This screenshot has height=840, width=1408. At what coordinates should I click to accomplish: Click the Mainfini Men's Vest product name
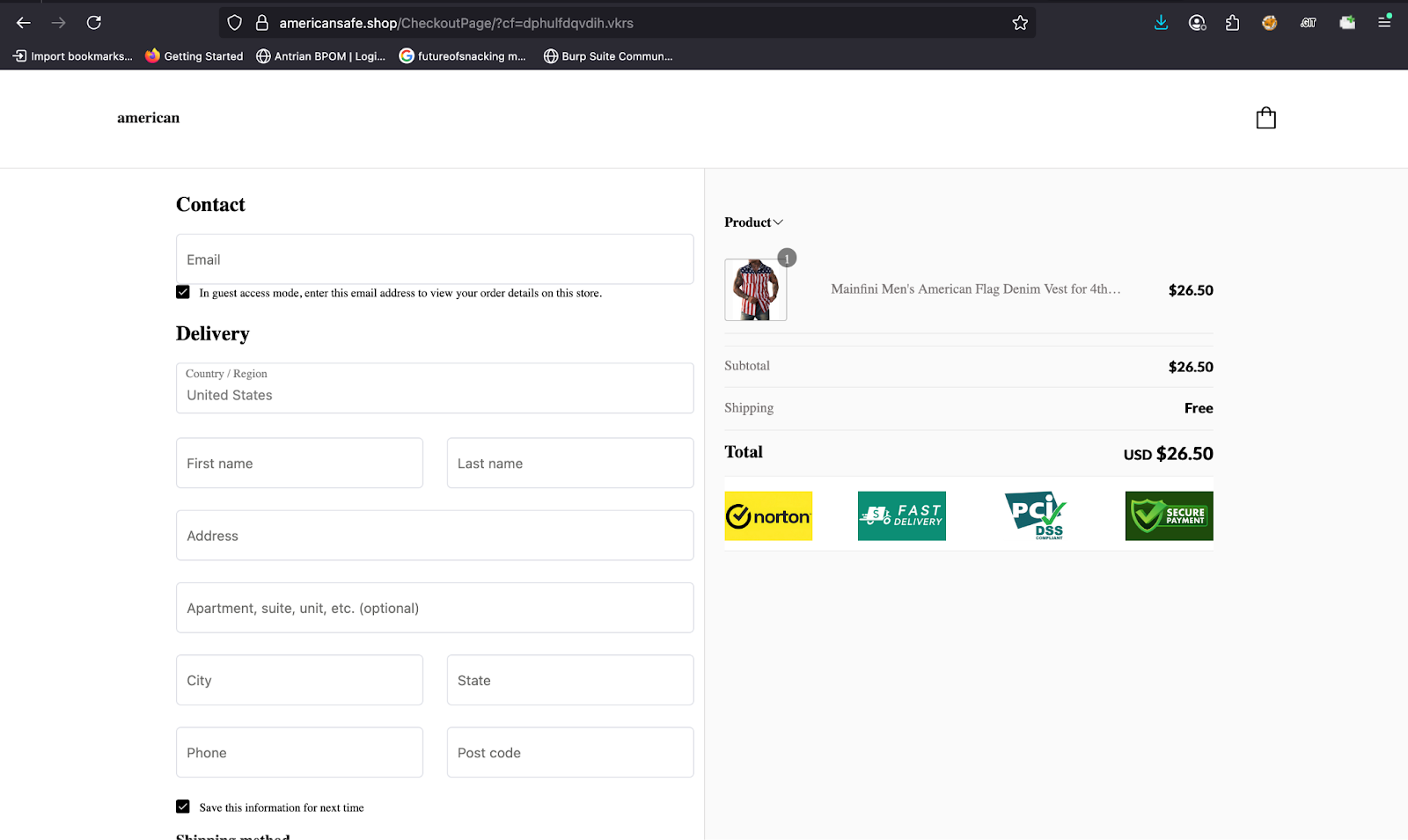(976, 289)
